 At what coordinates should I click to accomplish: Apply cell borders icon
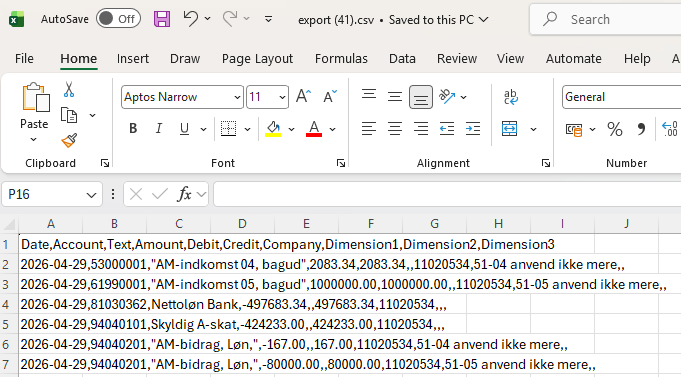pyautogui.click(x=228, y=129)
